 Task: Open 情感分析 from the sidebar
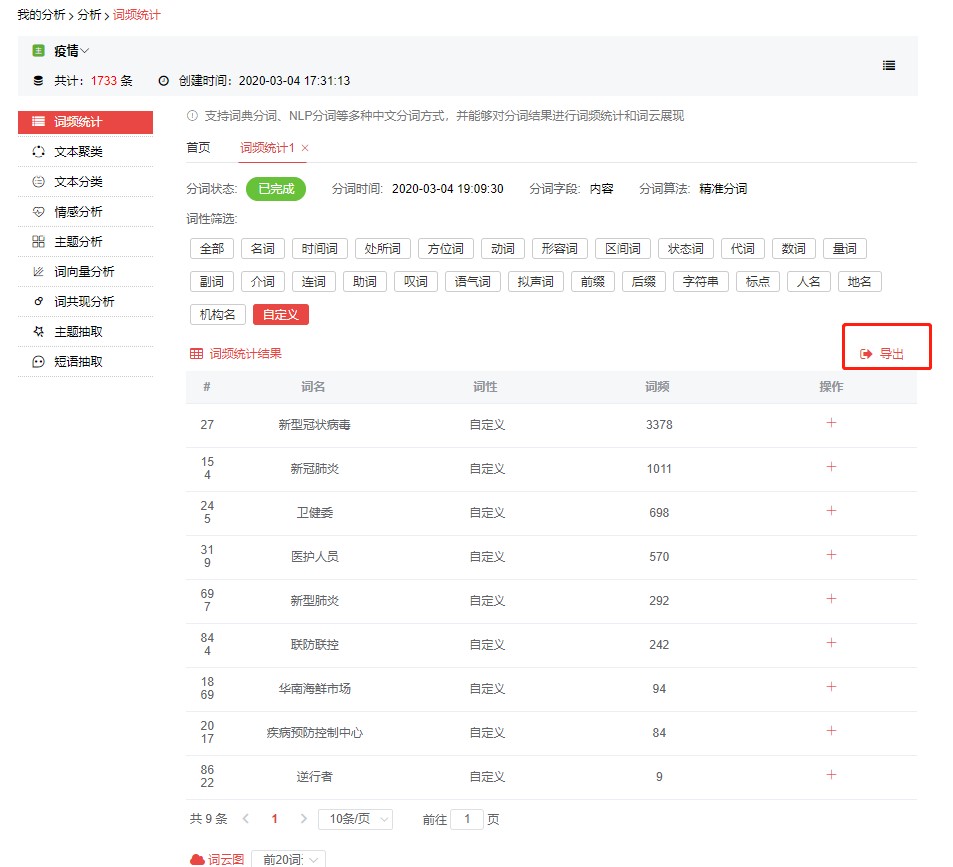coord(78,212)
